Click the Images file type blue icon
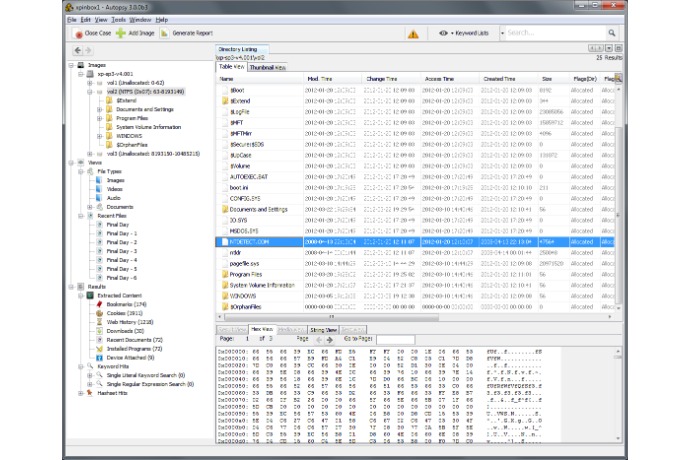Viewport: 690px width, 460px height. point(99,180)
